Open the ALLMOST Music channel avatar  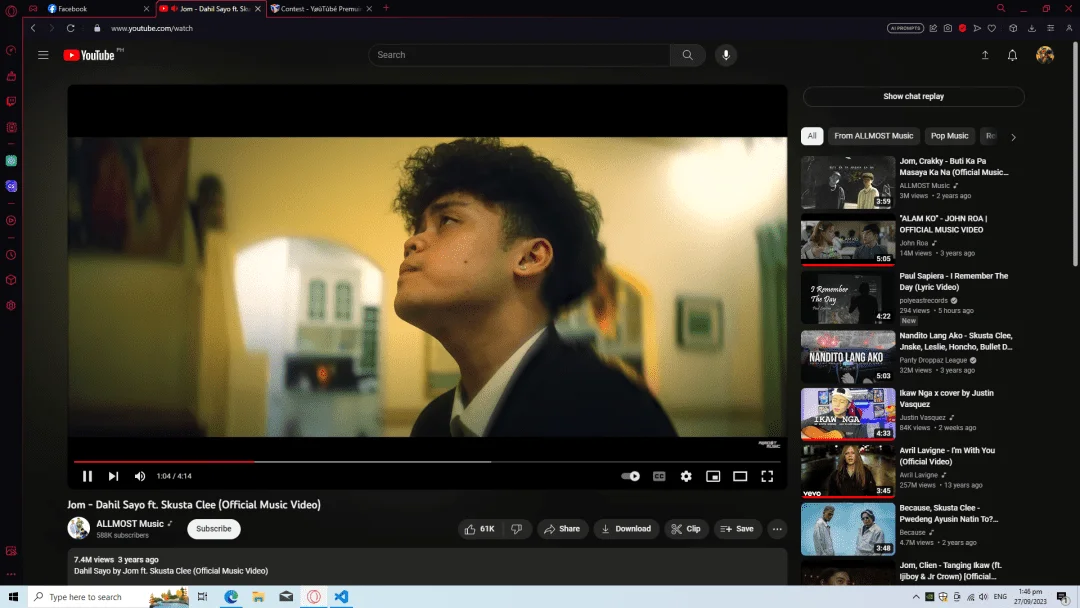tap(79, 528)
